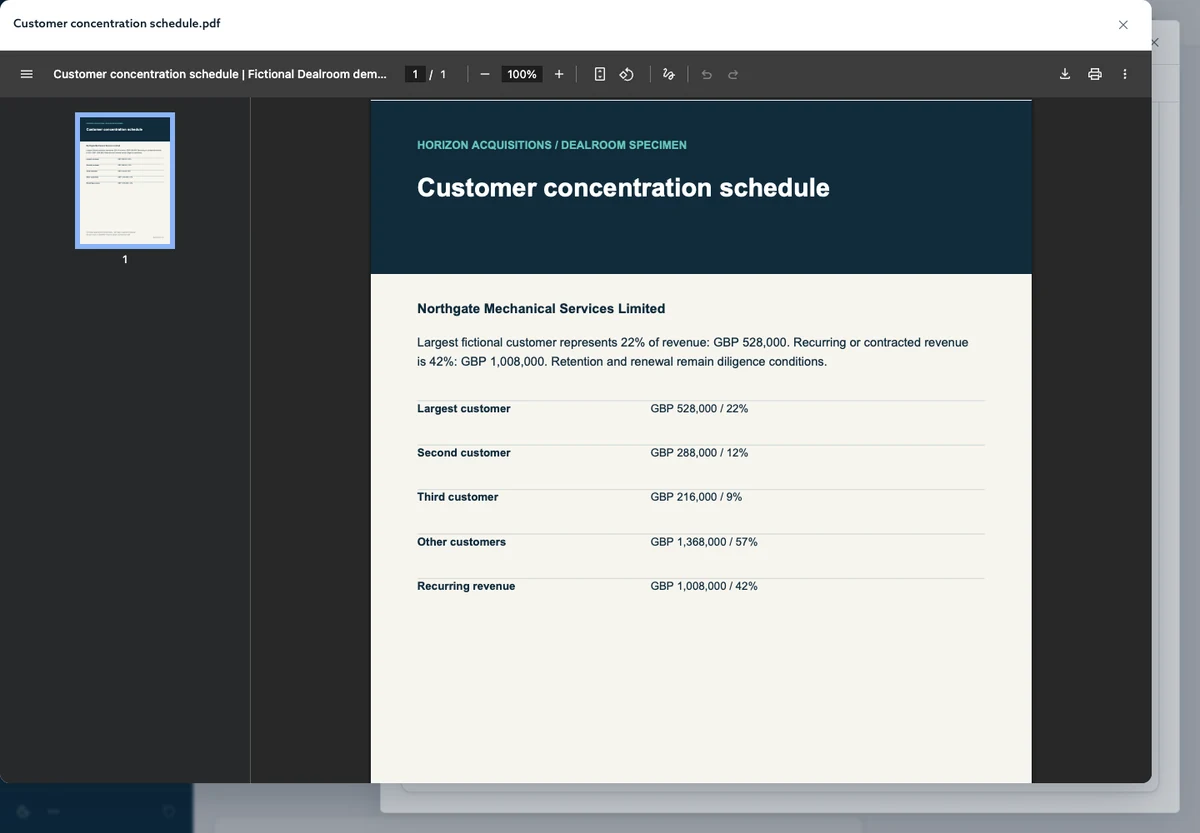The width and height of the screenshot is (1200, 833).
Task: Toggle the PDF sidebar menu icon
Action: tap(27, 74)
